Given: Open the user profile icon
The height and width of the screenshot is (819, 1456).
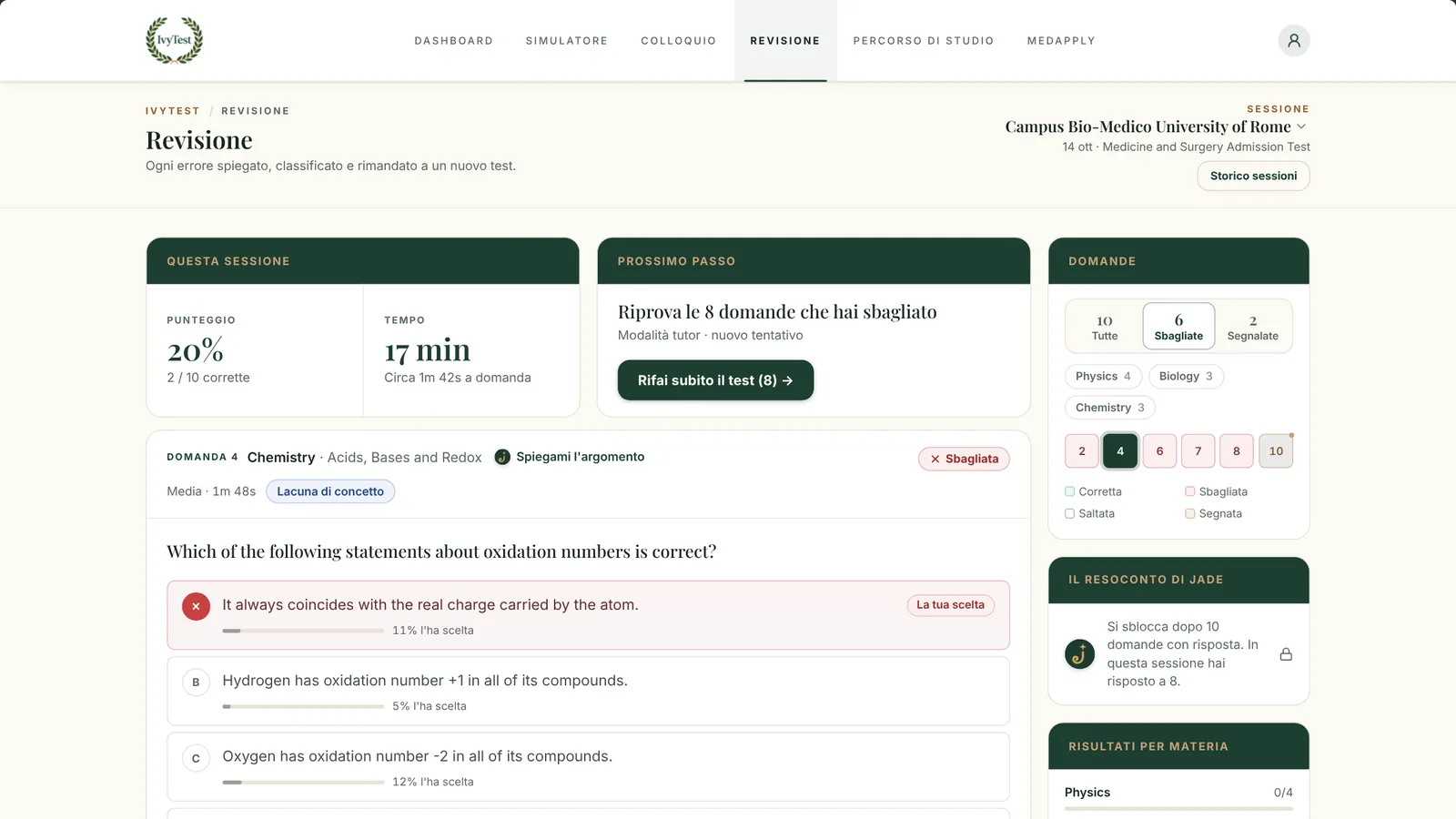Looking at the screenshot, I should 1293,40.
